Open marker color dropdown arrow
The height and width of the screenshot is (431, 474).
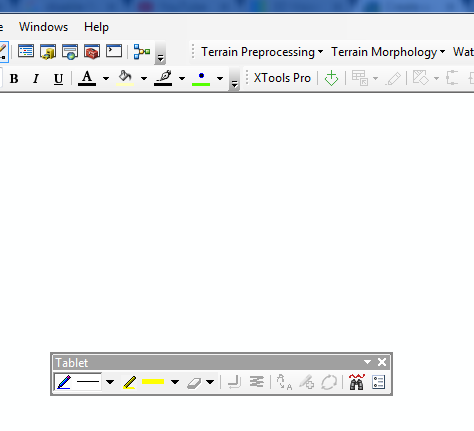220,79
